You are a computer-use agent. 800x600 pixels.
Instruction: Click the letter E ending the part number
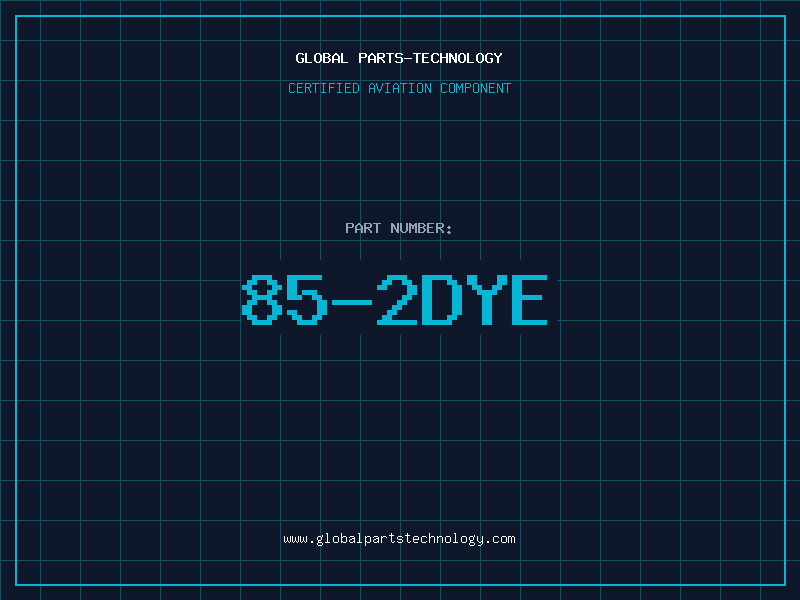point(527,301)
